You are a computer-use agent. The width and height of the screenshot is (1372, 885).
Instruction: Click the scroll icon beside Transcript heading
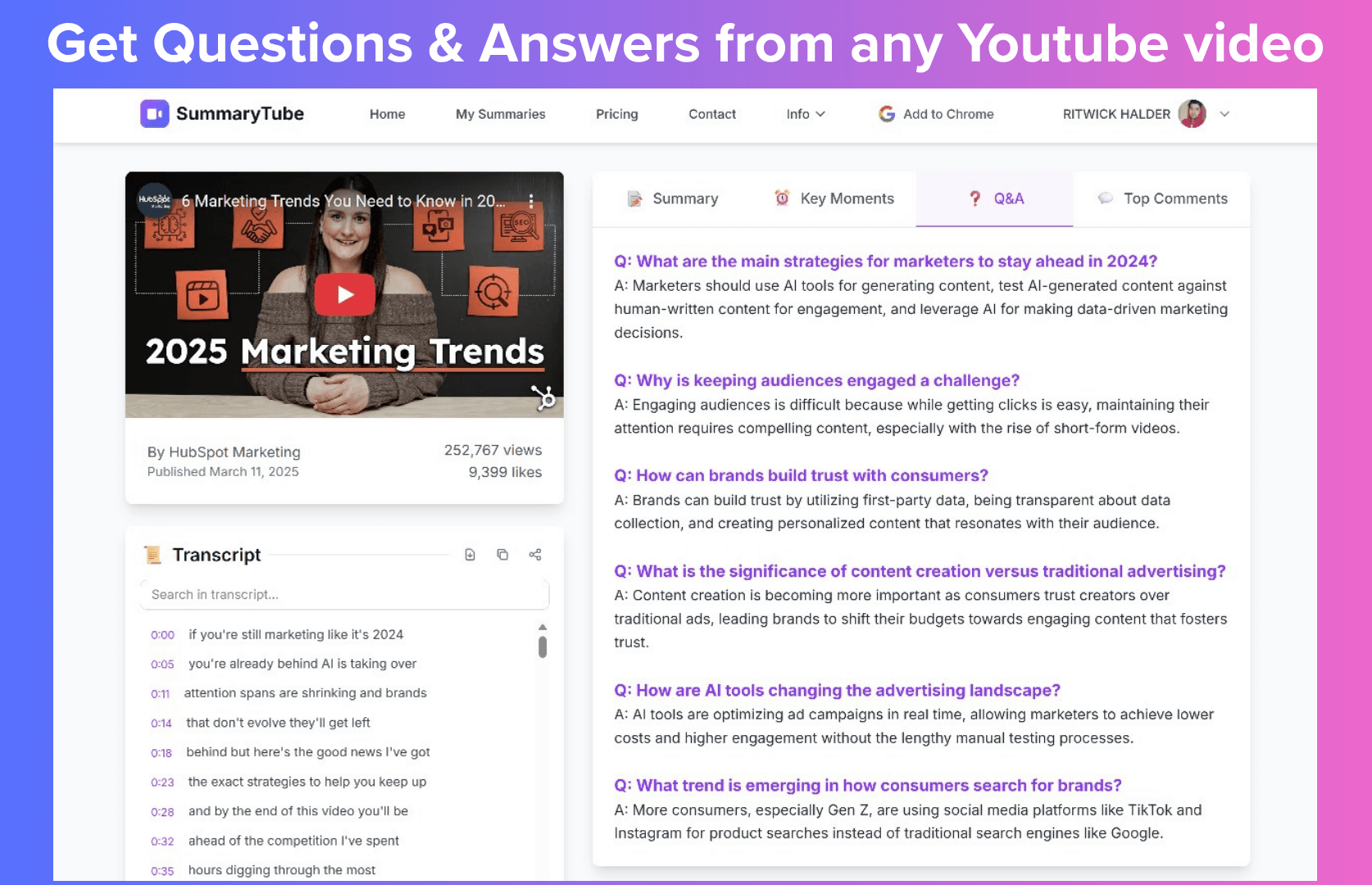pos(152,555)
